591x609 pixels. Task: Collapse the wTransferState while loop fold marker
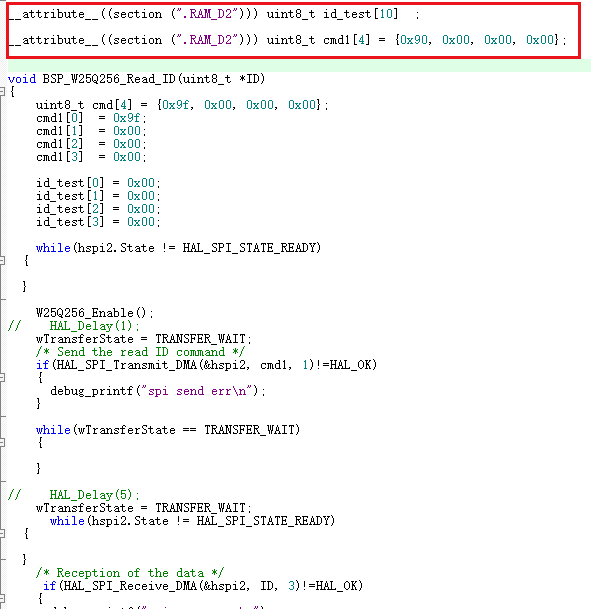tap(2, 442)
